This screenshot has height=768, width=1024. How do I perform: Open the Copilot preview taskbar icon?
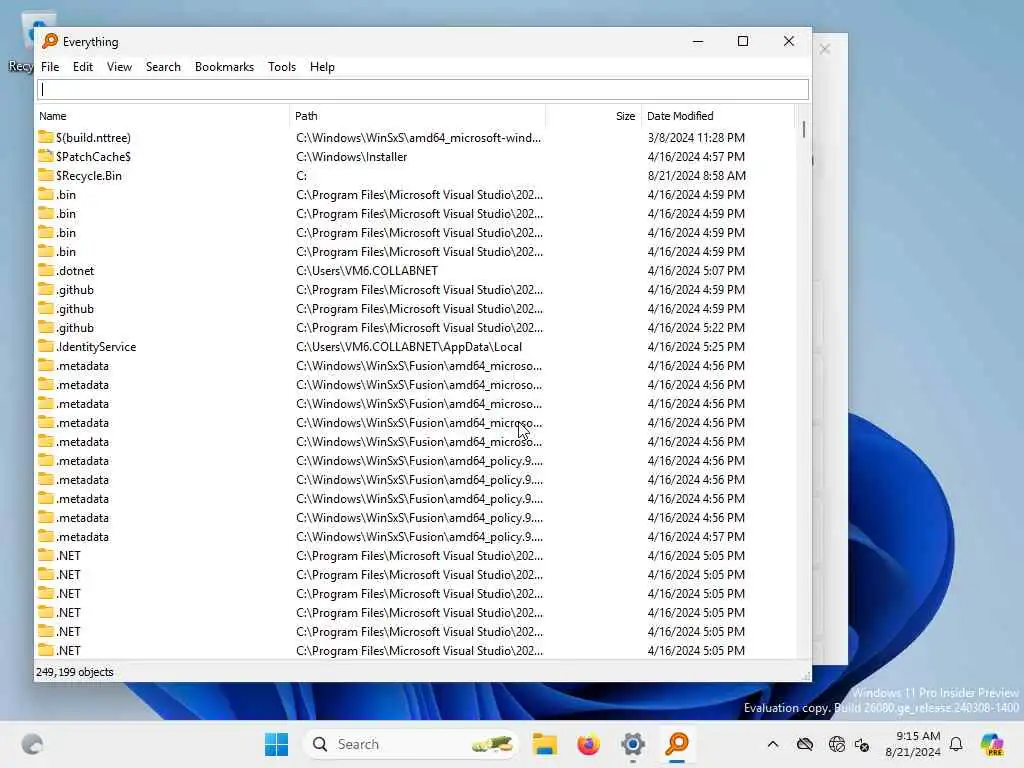tap(992, 744)
